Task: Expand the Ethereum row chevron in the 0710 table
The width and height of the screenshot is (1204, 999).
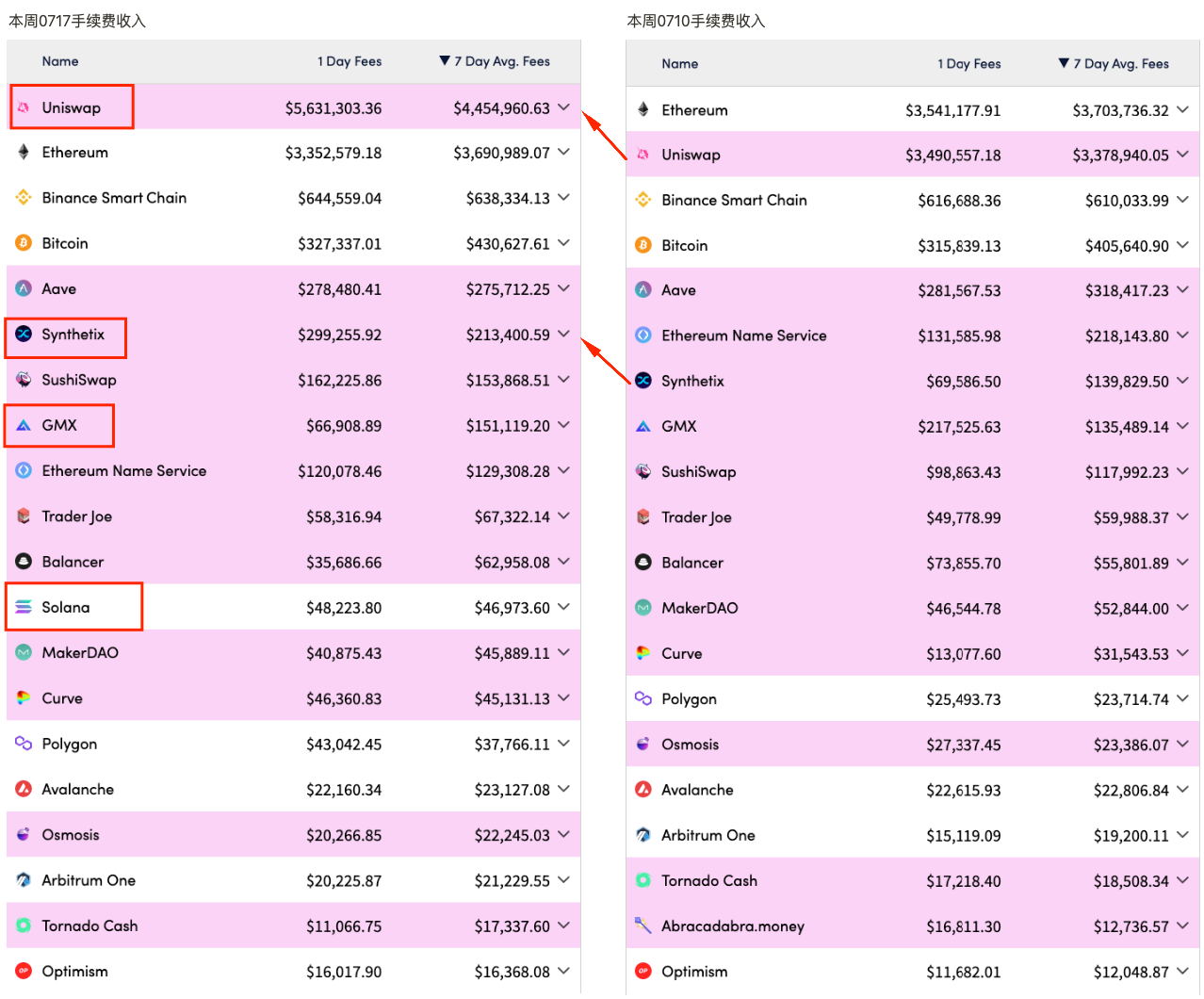Action: point(1182,109)
